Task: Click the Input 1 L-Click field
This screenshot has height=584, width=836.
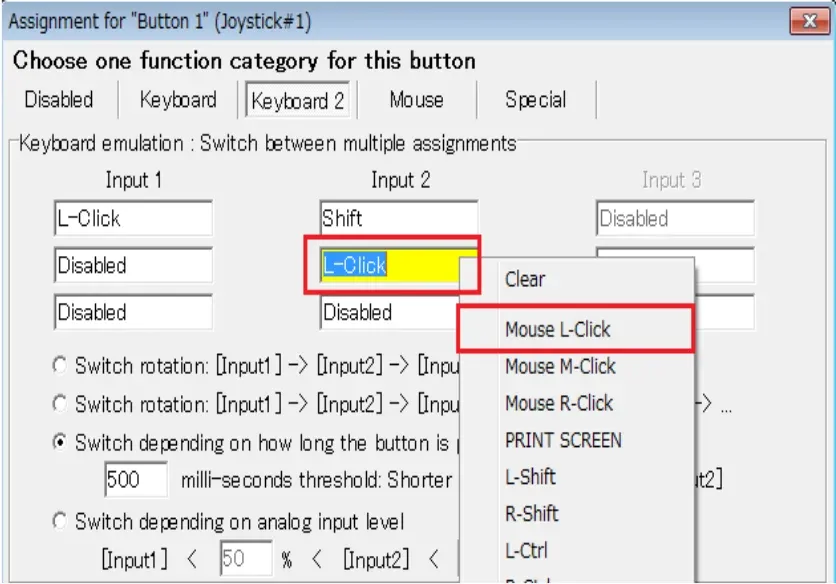Action: 133,218
